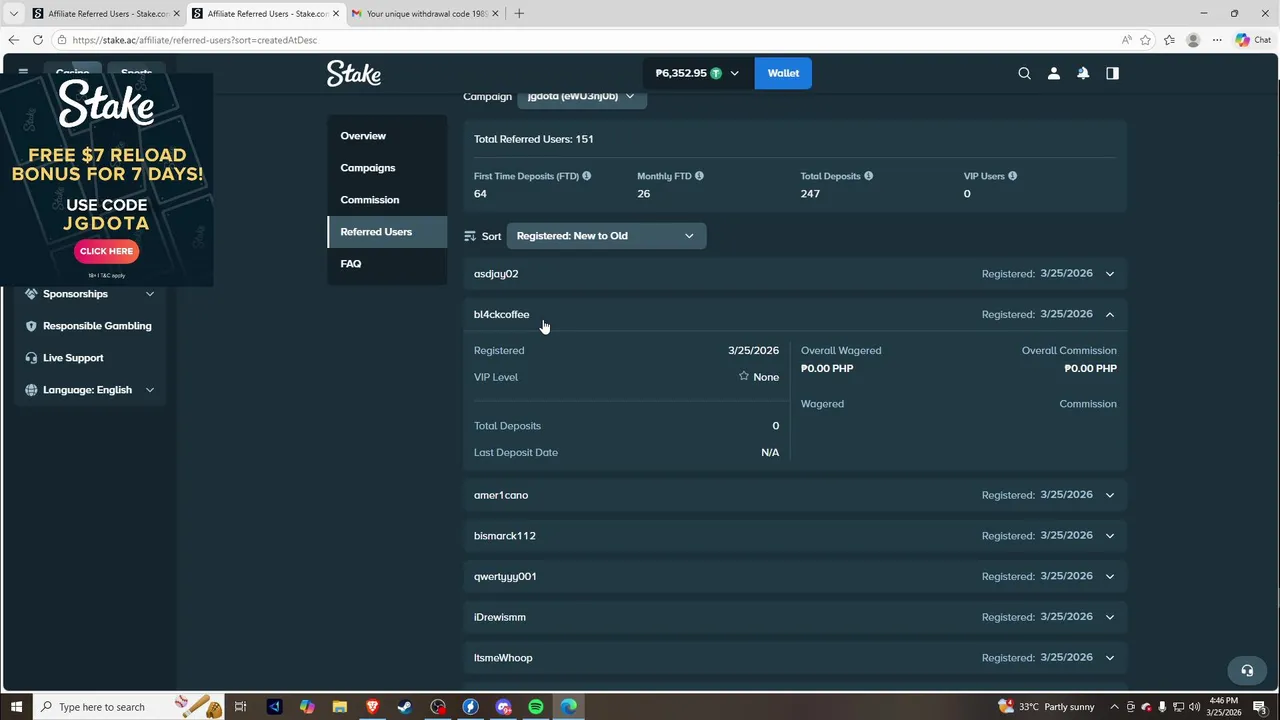1280x720 pixels.
Task: Click the CLICK HERE promo button
Action: [x=106, y=251]
